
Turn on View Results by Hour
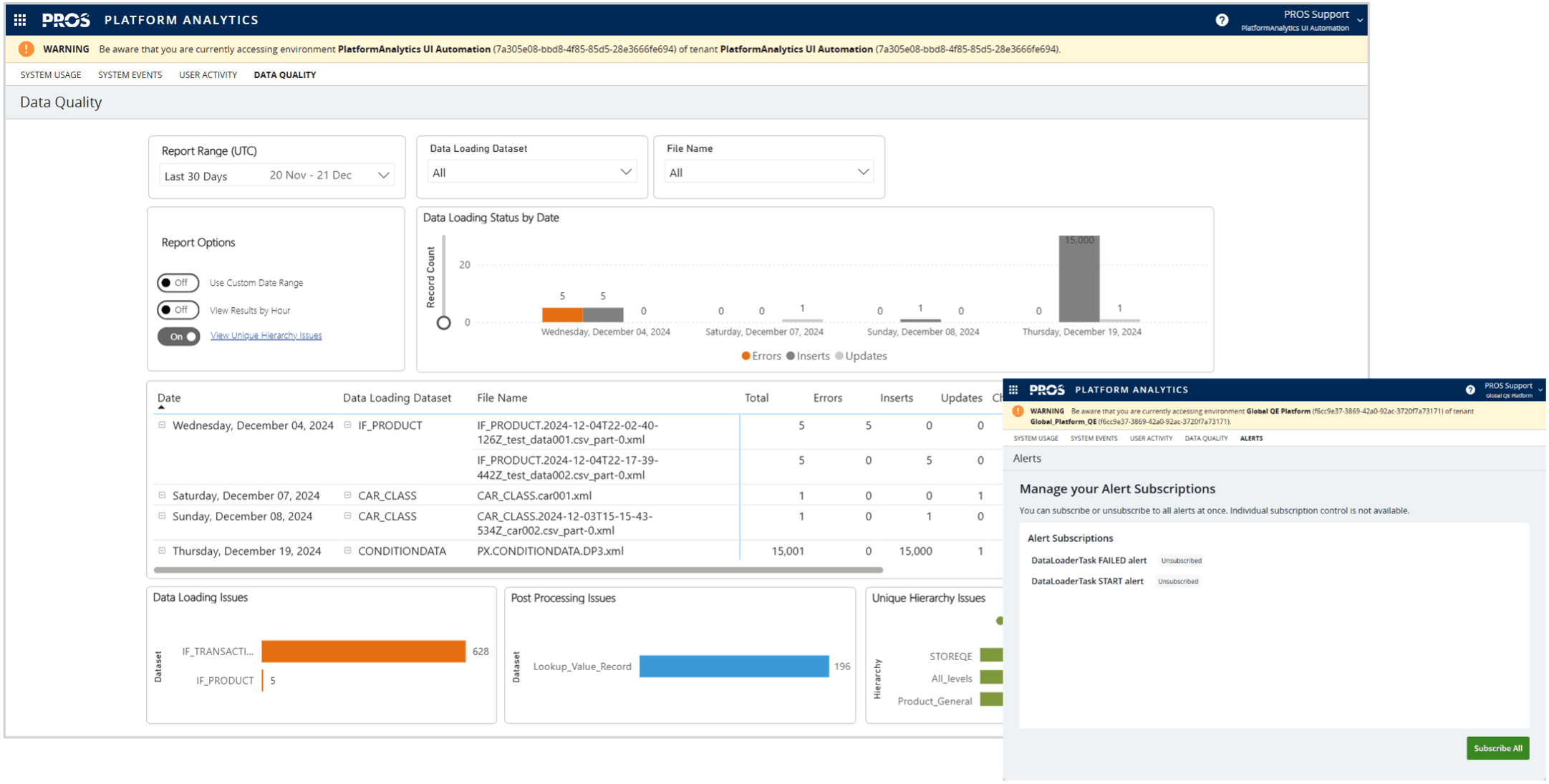[178, 310]
